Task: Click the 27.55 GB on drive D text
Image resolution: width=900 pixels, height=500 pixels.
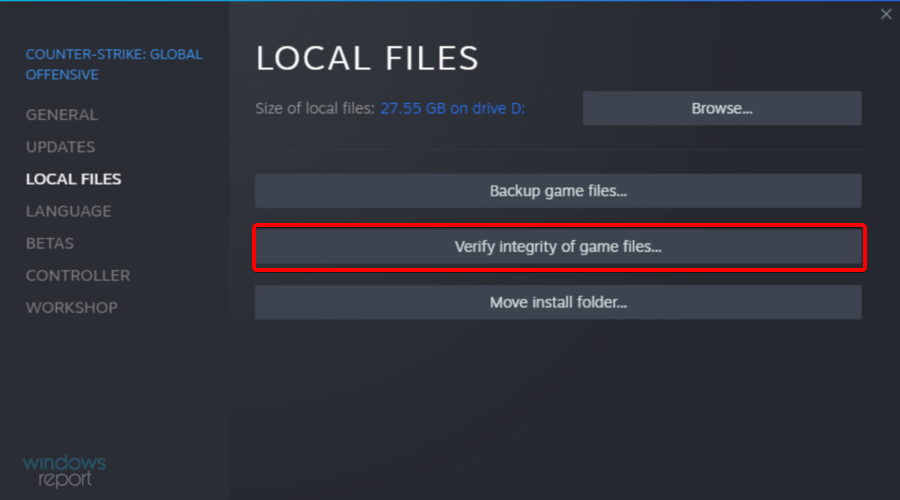Action: click(x=452, y=108)
